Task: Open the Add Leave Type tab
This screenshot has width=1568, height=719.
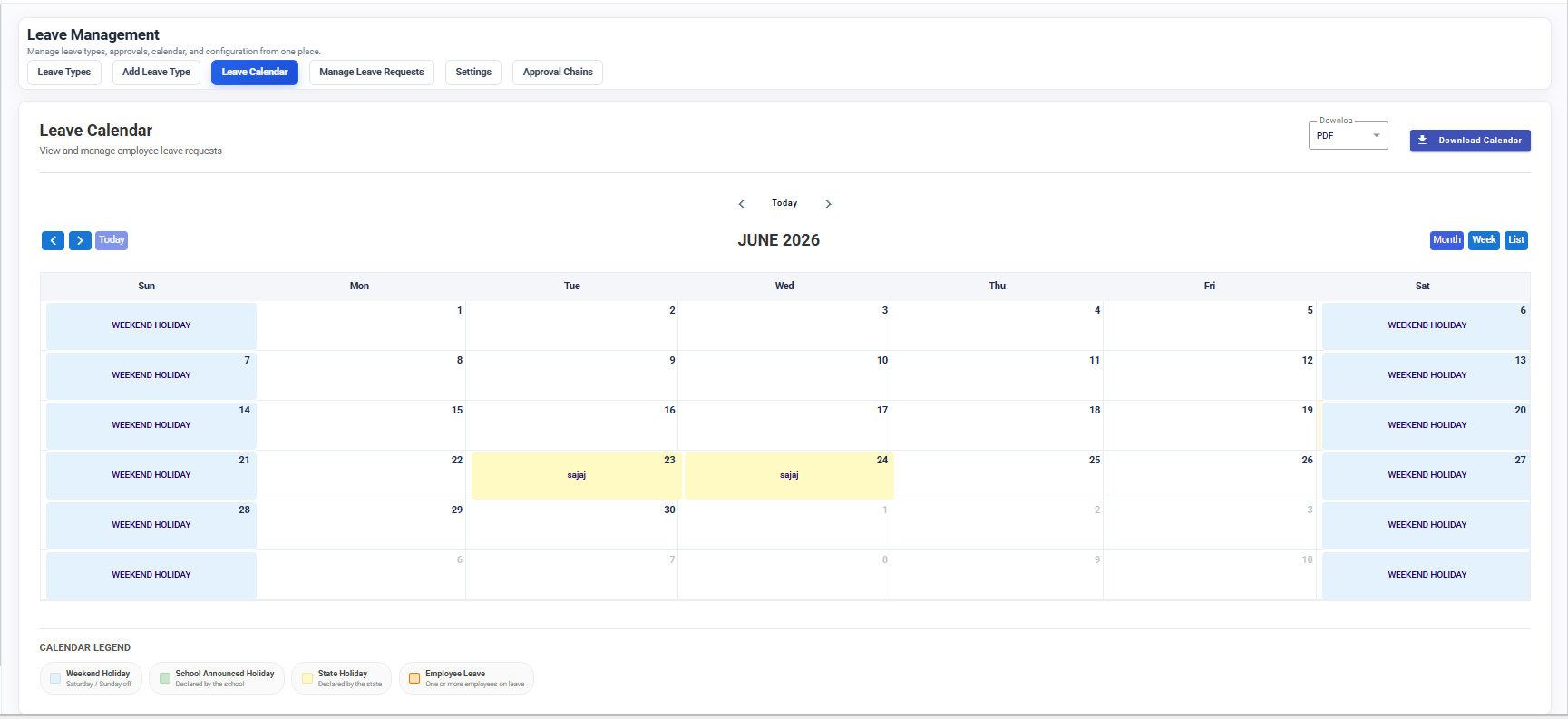Action: pyautogui.click(x=156, y=73)
